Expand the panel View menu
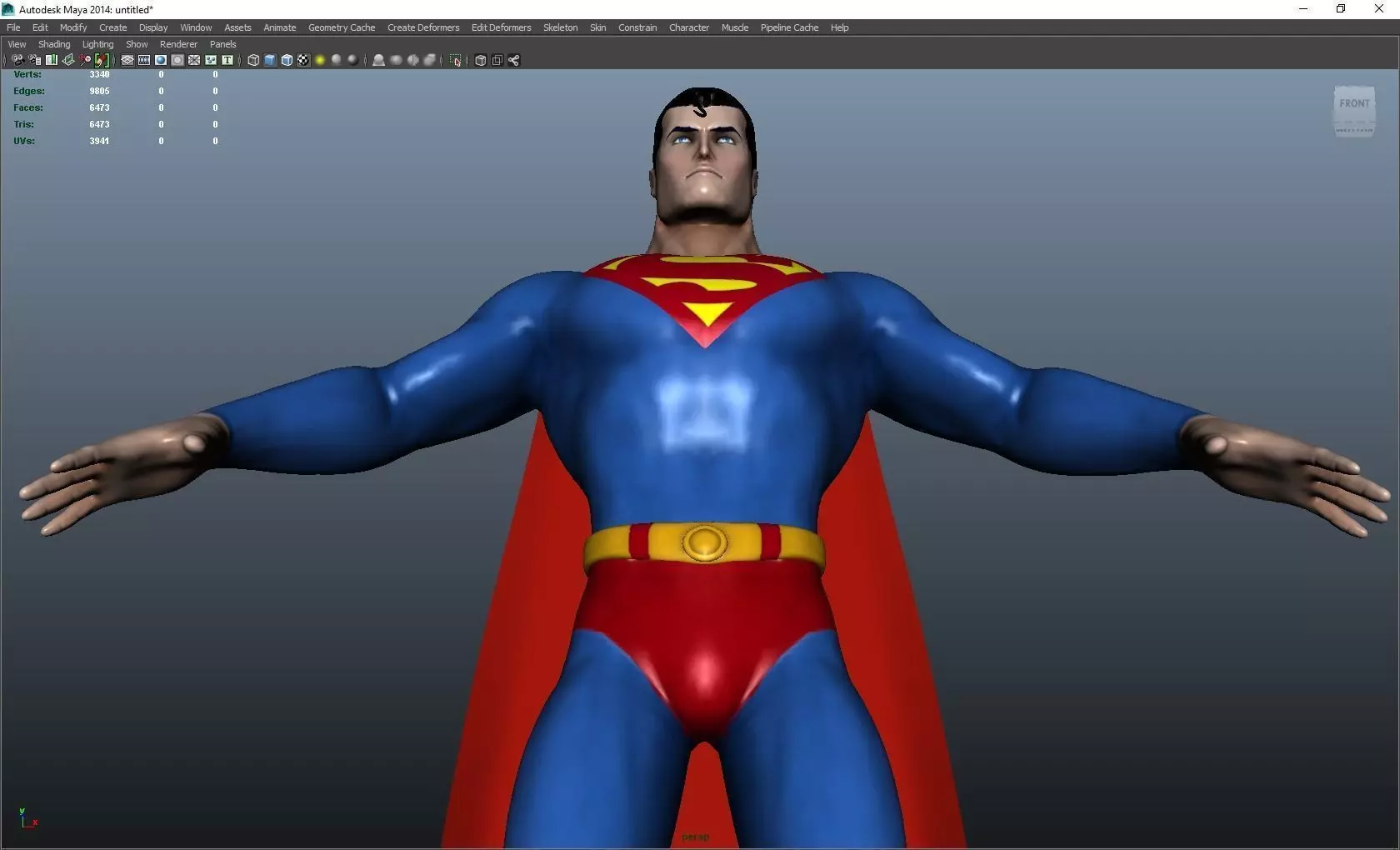This screenshot has width=1400, height=850. (x=17, y=44)
